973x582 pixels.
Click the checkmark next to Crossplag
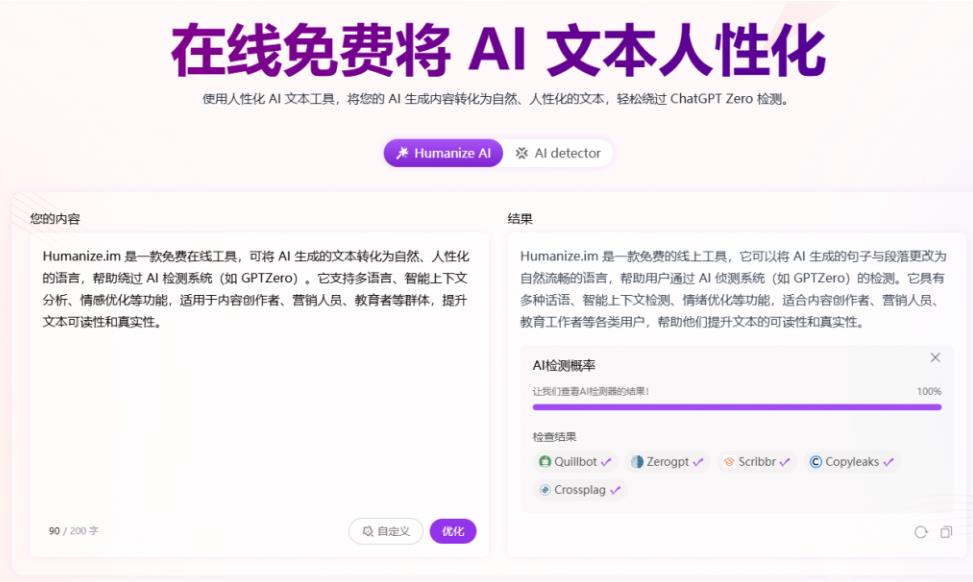point(615,490)
